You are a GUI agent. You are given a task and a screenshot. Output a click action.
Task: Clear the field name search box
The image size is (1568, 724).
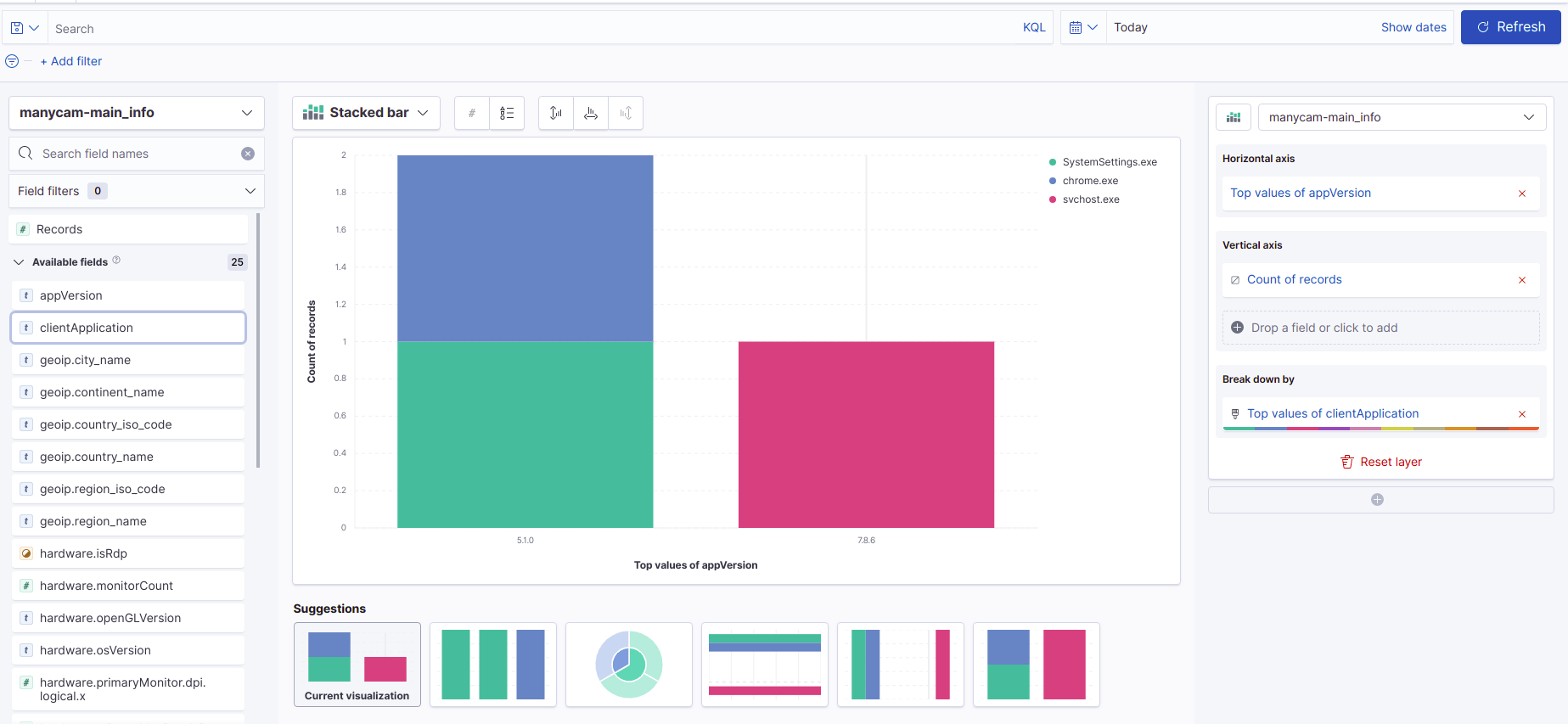point(248,154)
